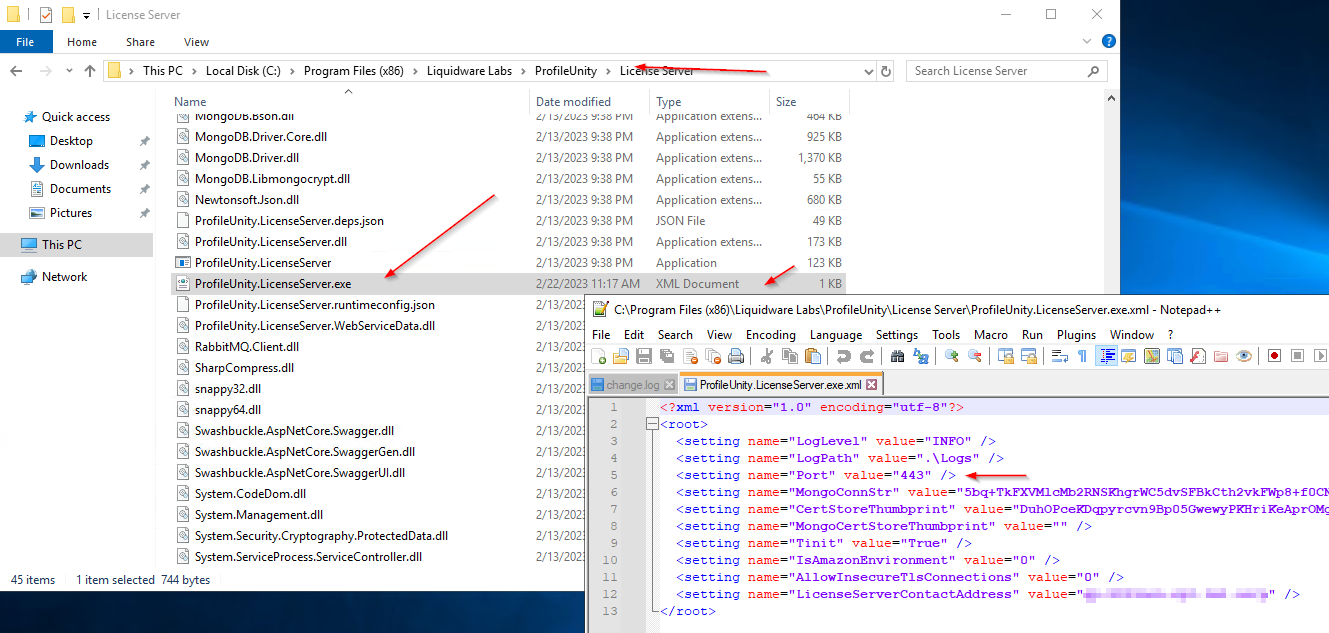This screenshot has height=633, width=1329.
Task: Open the recent locations dropdown arrow
Action: click(69, 71)
